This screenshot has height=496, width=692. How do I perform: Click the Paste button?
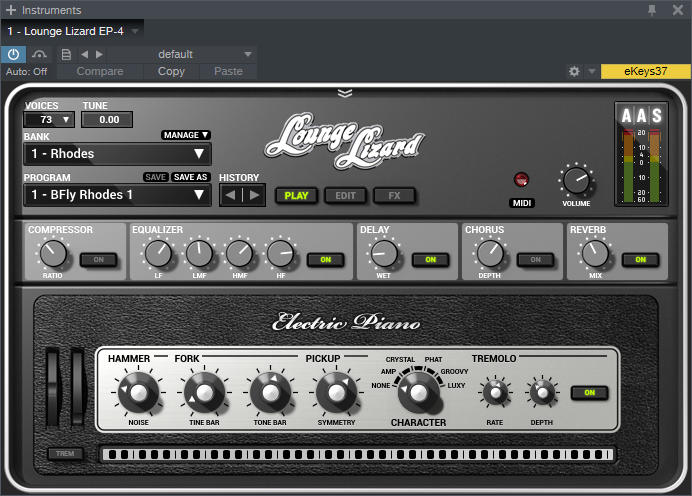click(x=228, y=71)
